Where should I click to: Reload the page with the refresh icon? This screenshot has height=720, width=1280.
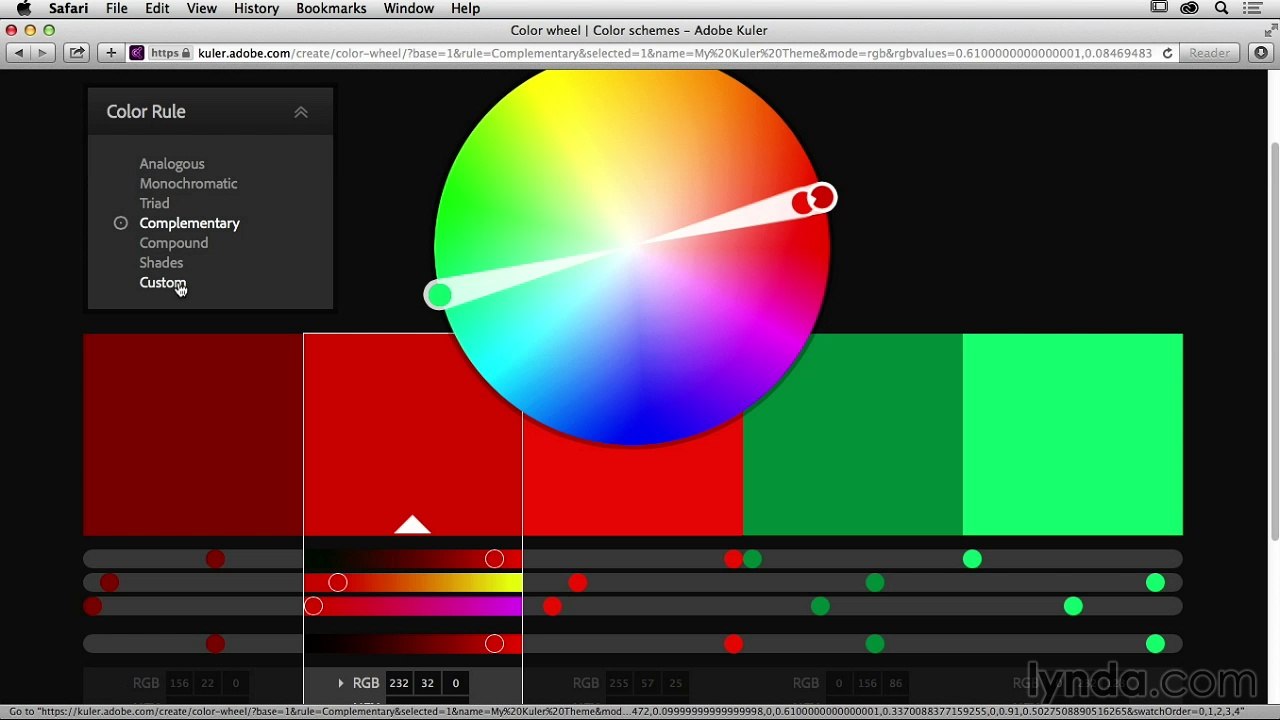point(1167,53)
